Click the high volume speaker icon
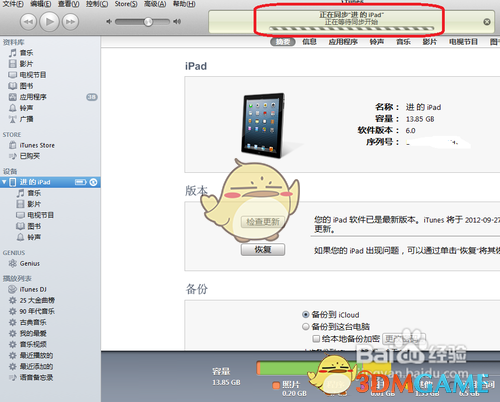The image size is (500, 402). (177, 22)
